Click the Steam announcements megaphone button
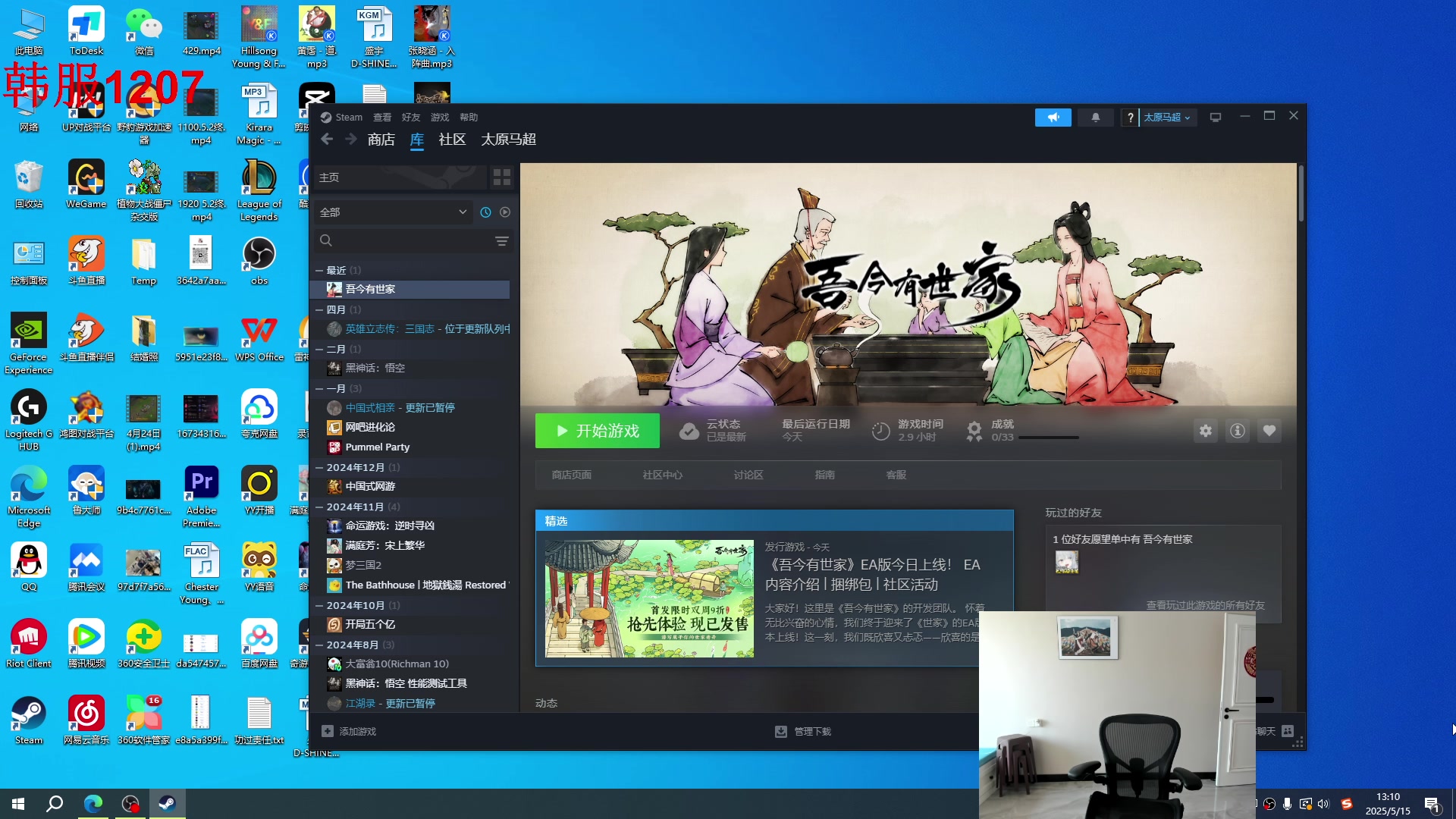Viewport: 1456px width, 819px height. pyautogui.click(x=1053, y=118)
